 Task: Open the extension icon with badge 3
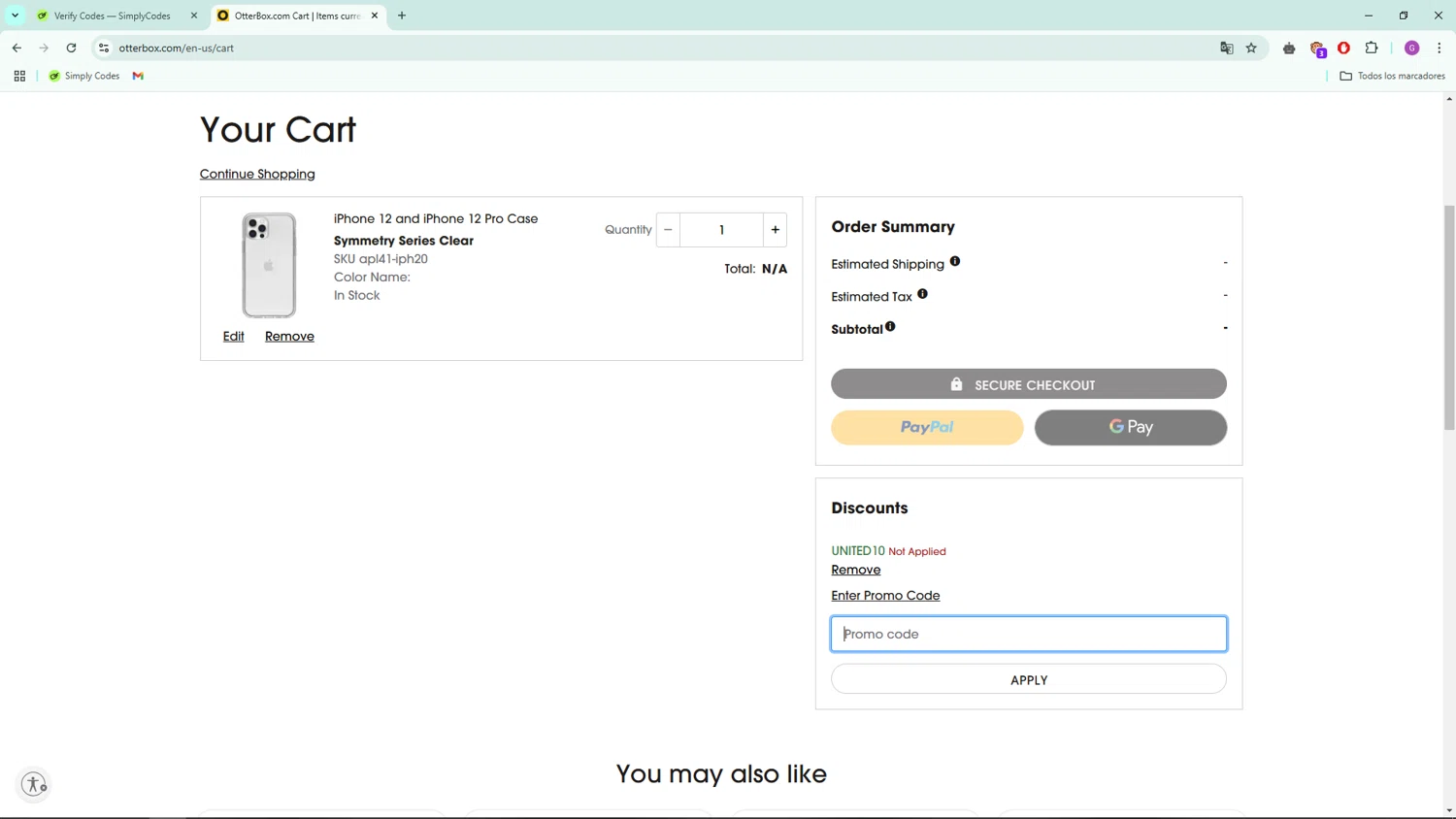click(x=1317, y=49)
